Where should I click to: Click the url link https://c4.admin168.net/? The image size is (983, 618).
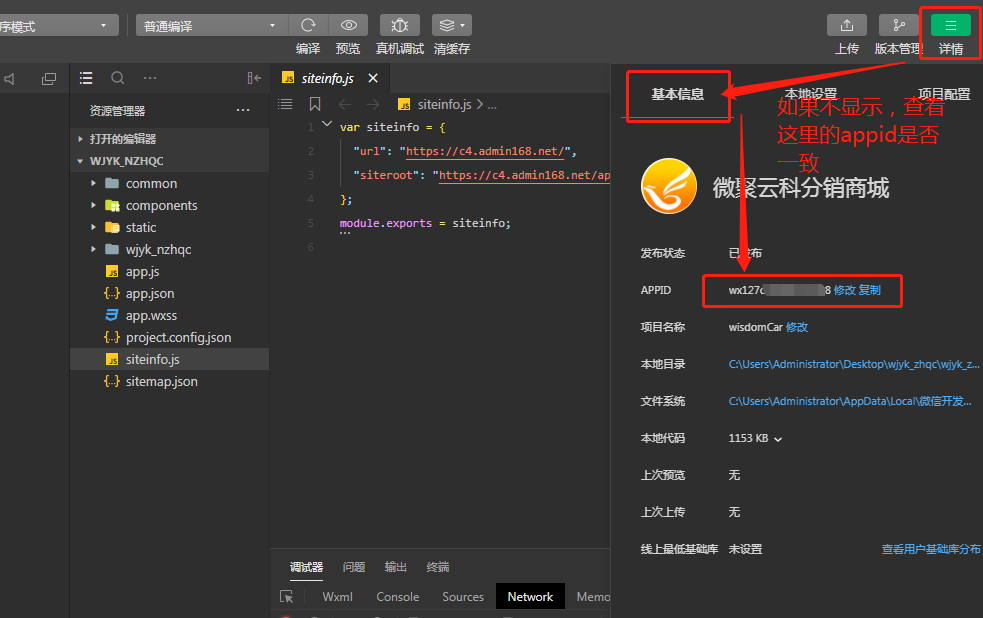(x=485, y=151)
